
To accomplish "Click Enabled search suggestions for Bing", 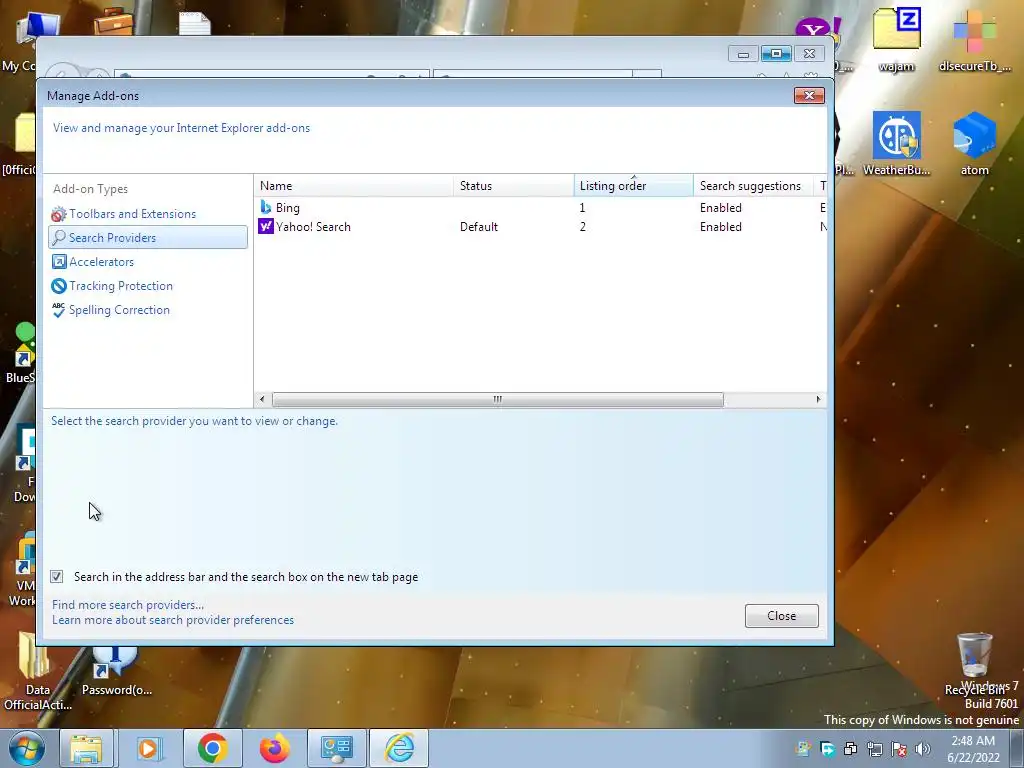I will click(x=720, y=208).
